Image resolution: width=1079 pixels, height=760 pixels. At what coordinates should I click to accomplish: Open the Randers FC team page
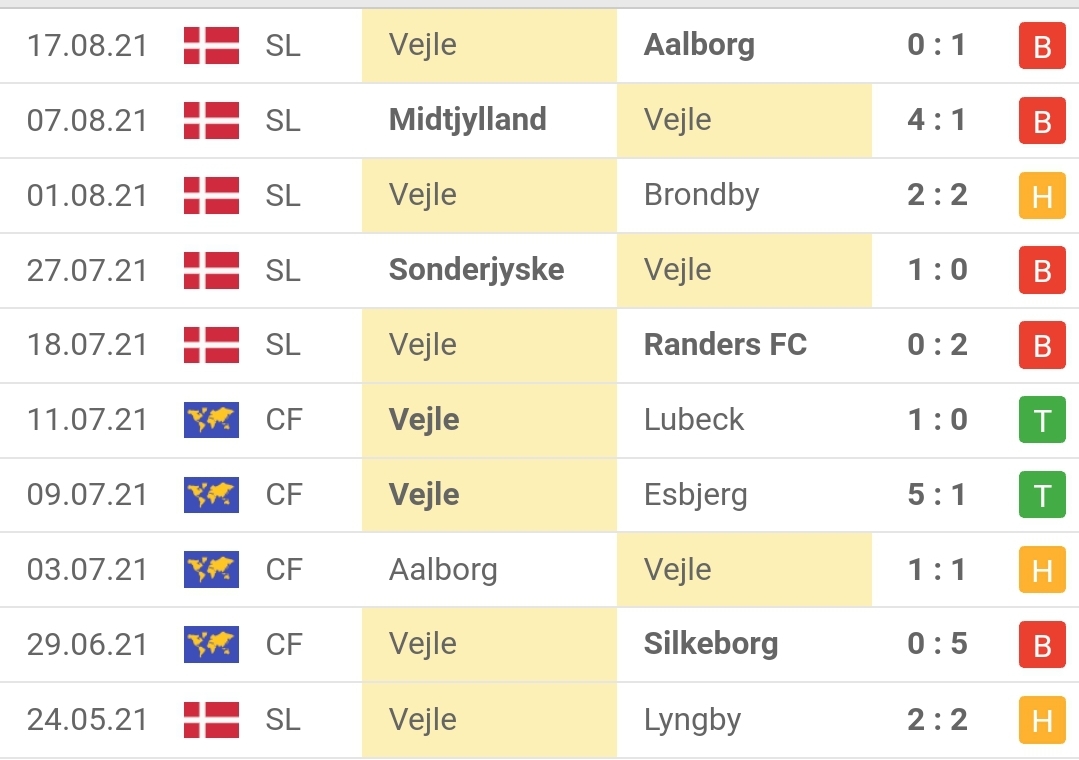pos(725,345)
